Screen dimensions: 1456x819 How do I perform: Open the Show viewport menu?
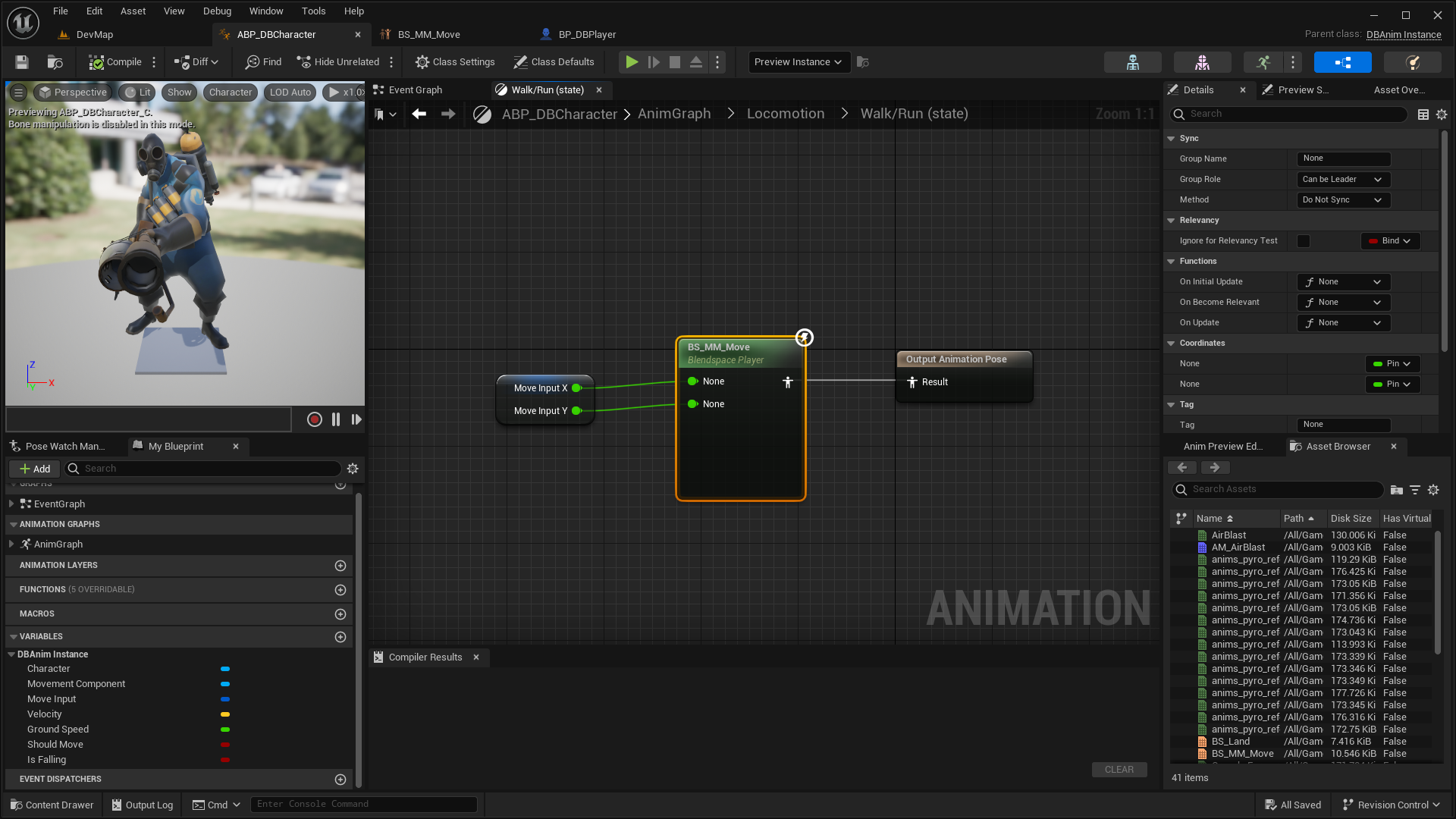[179, 93]
